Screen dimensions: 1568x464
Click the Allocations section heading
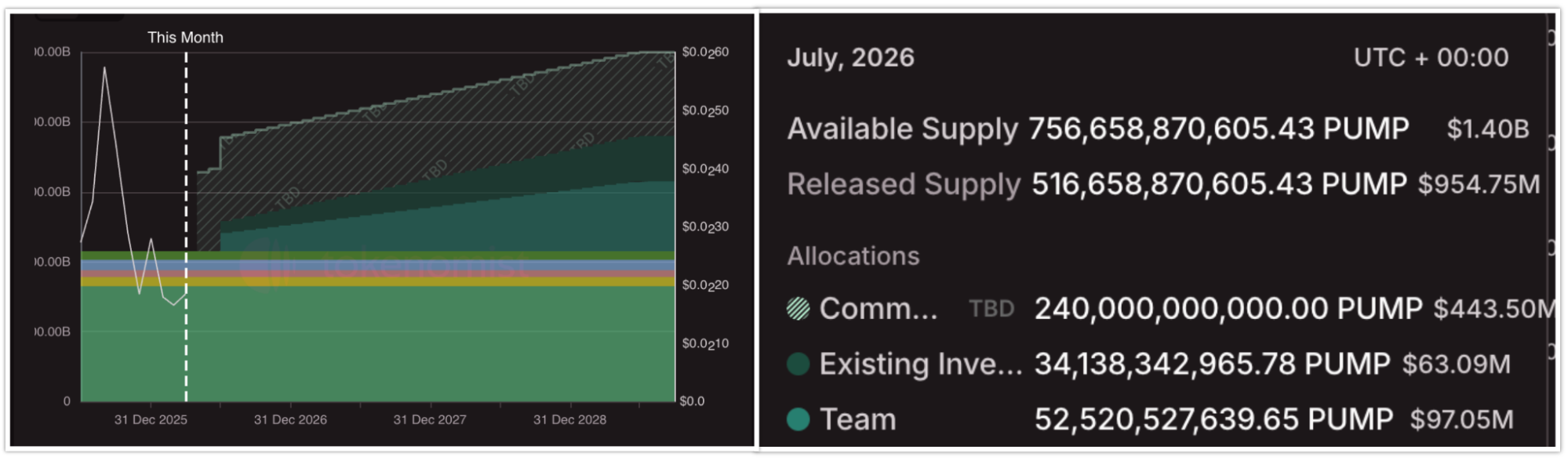point(853,256)
